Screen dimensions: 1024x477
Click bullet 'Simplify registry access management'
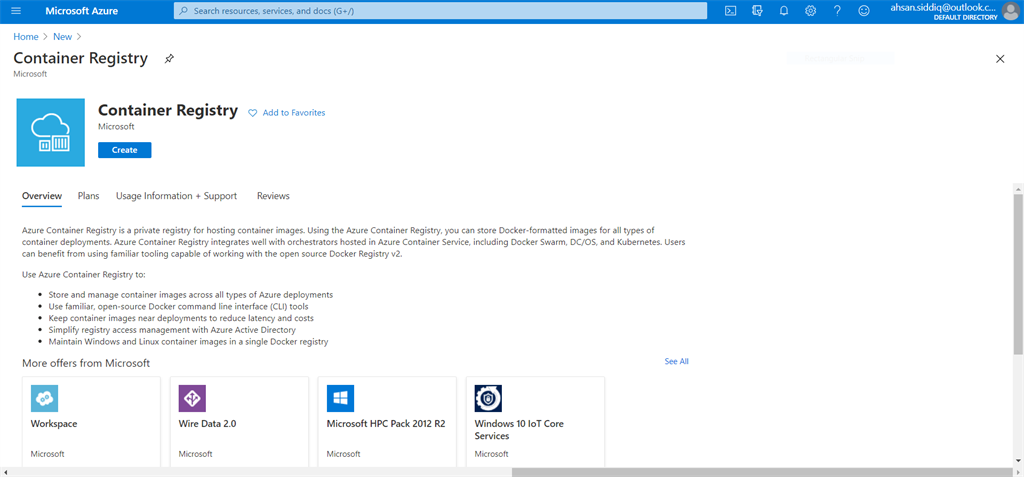pos(172,330)
